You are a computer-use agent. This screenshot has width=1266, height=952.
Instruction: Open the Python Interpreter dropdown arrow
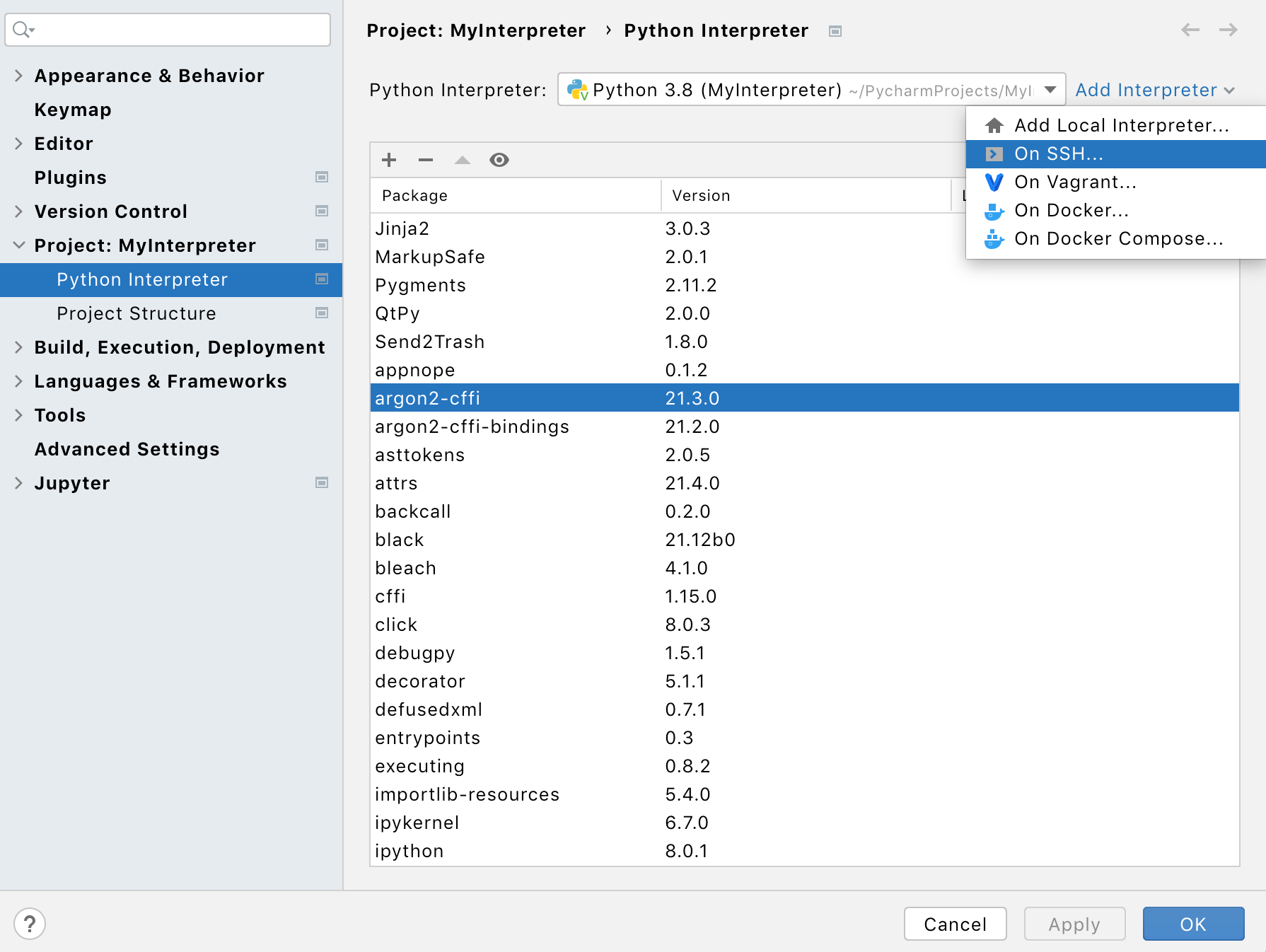tap(1050, 90)
